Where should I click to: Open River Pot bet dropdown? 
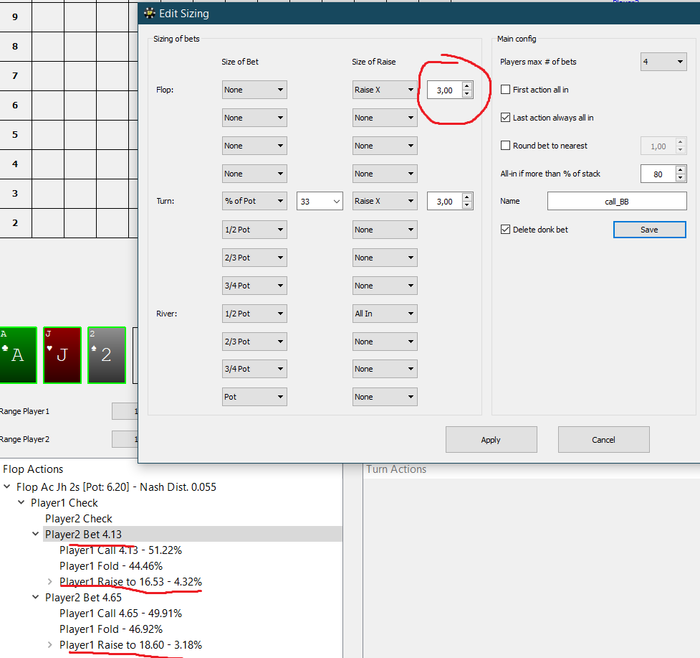point(254,397)
